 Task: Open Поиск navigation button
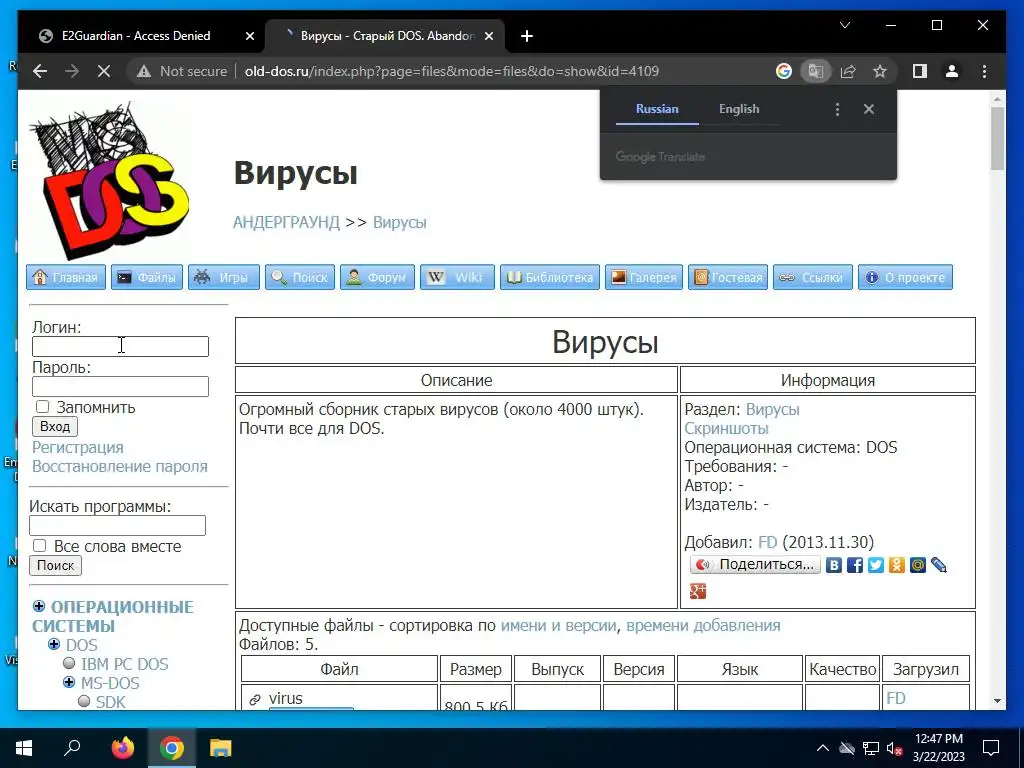(300, 277)
